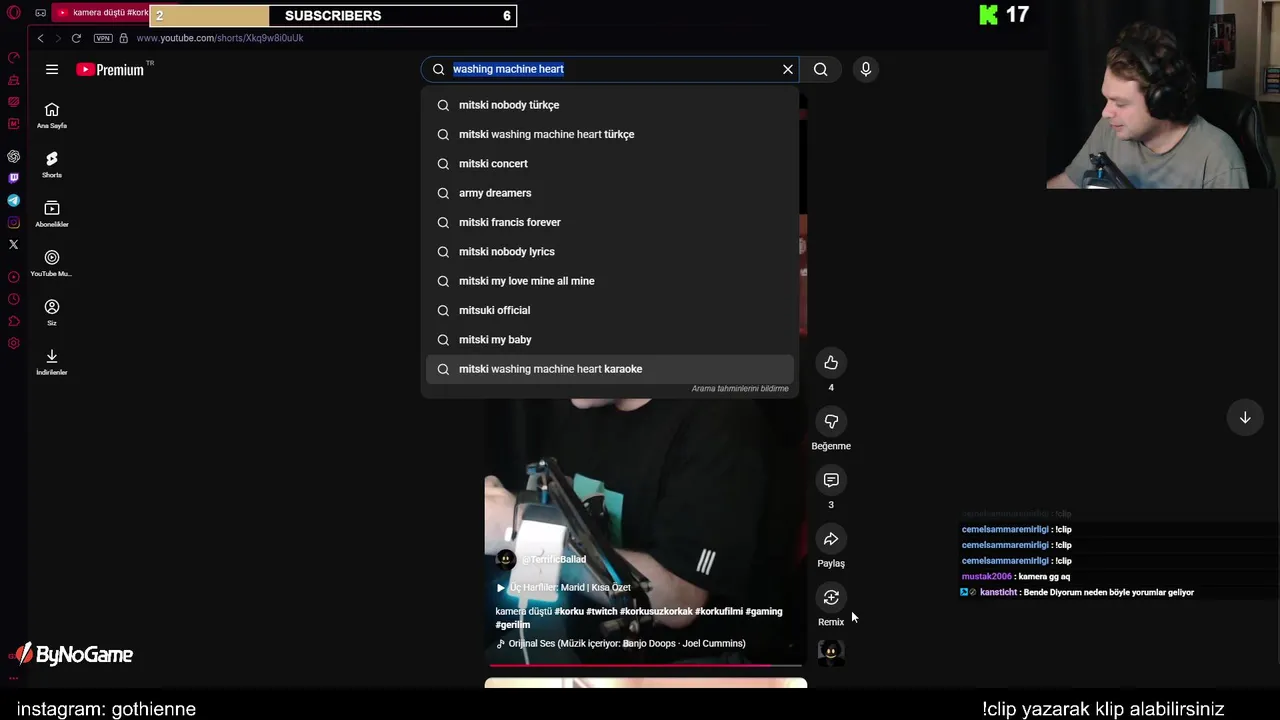Open Abonelikler in YouTube sidebar

(x=52, y=214)
